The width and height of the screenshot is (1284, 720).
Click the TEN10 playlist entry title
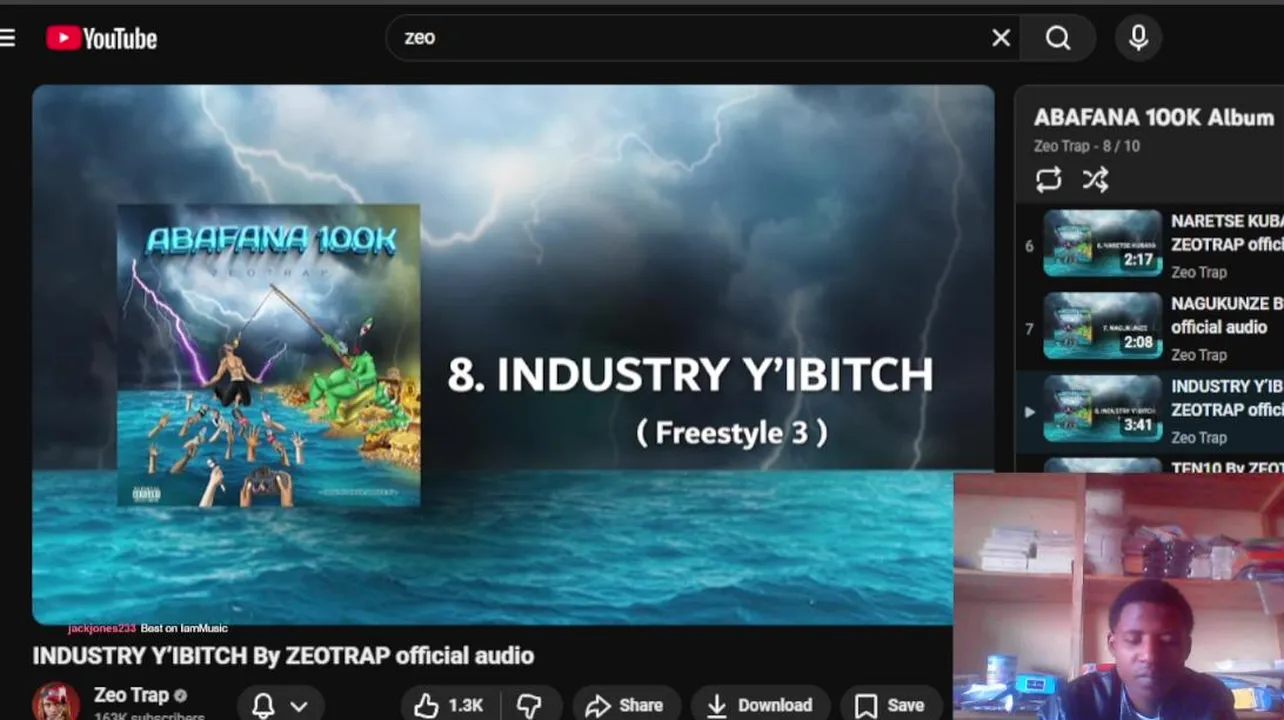point(1227,467)
